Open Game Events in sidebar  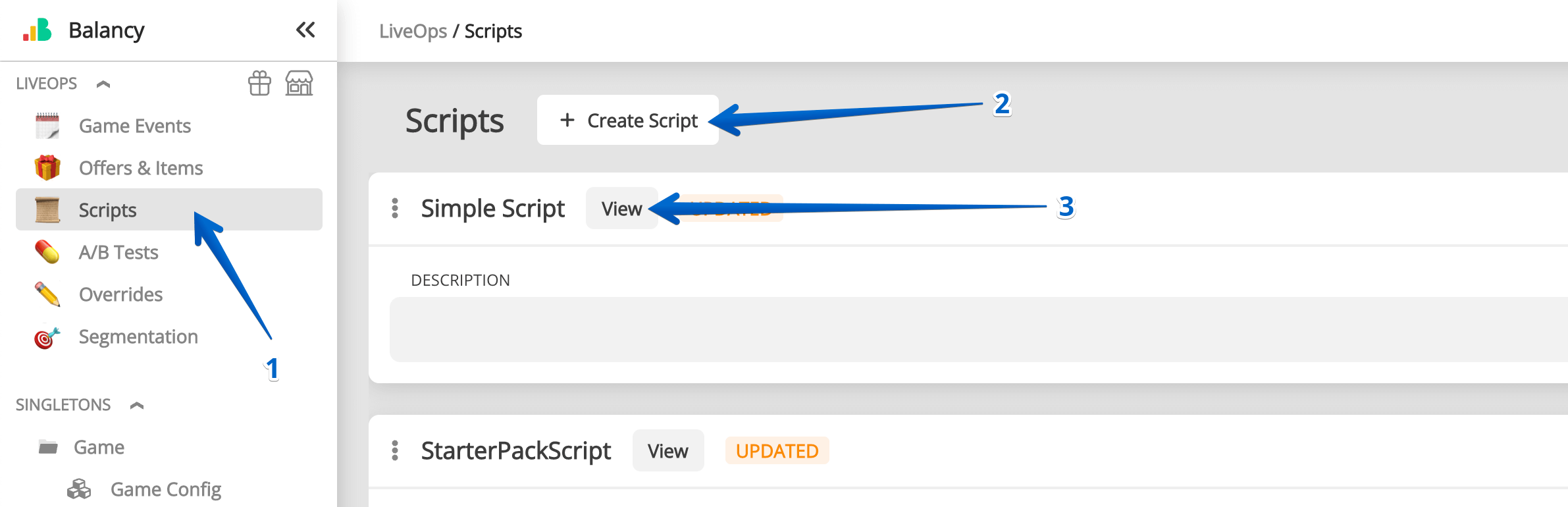click(134, 126)
